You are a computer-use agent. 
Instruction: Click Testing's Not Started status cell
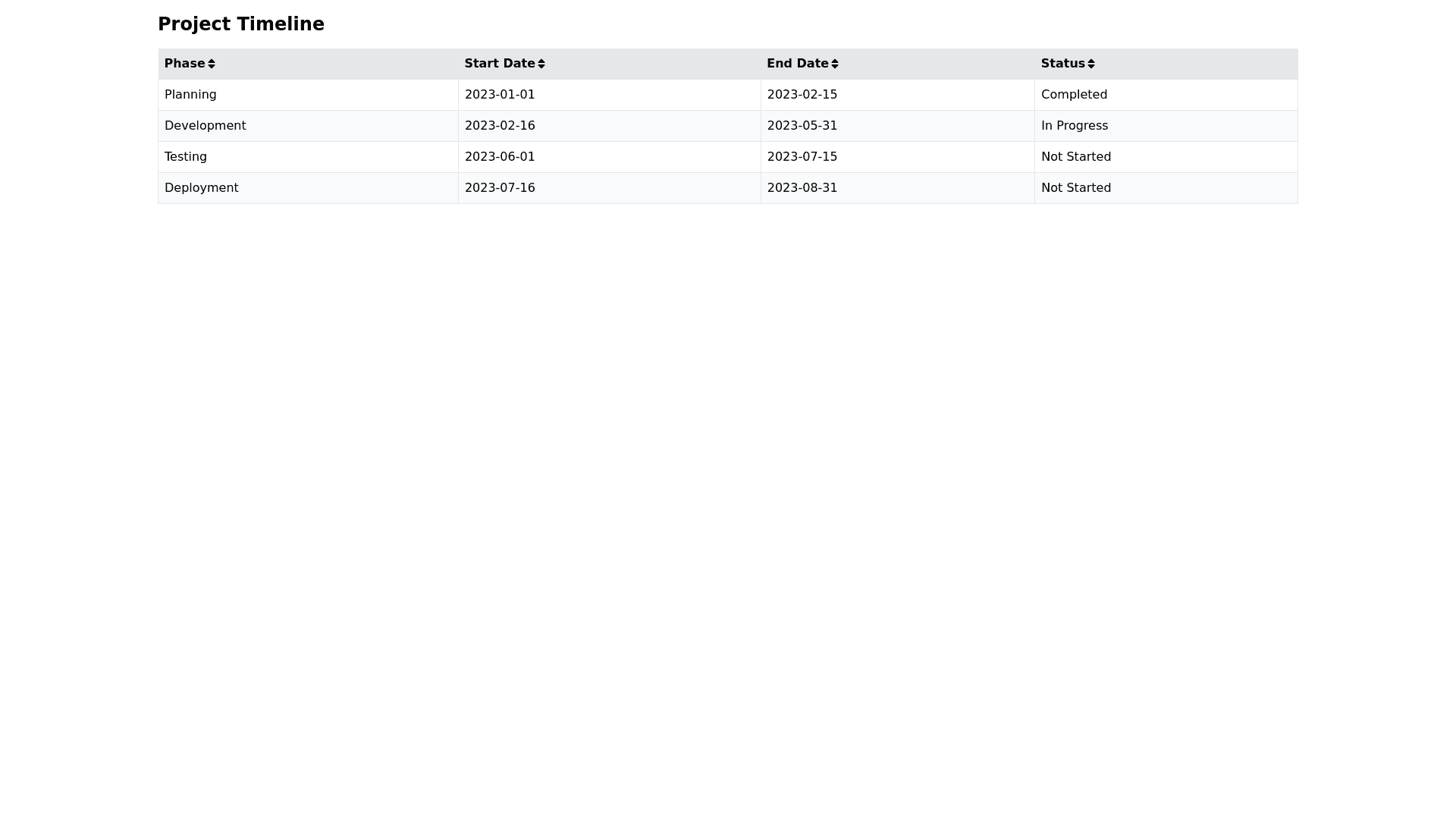pos(1075,157)
